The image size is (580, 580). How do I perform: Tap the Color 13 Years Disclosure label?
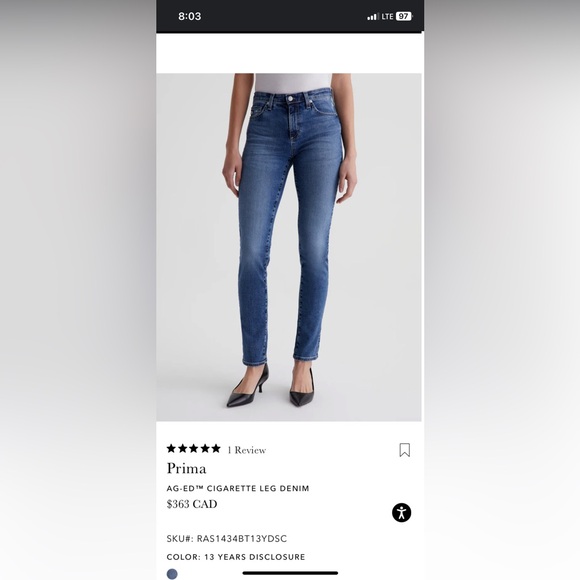(x=236, y=557)
